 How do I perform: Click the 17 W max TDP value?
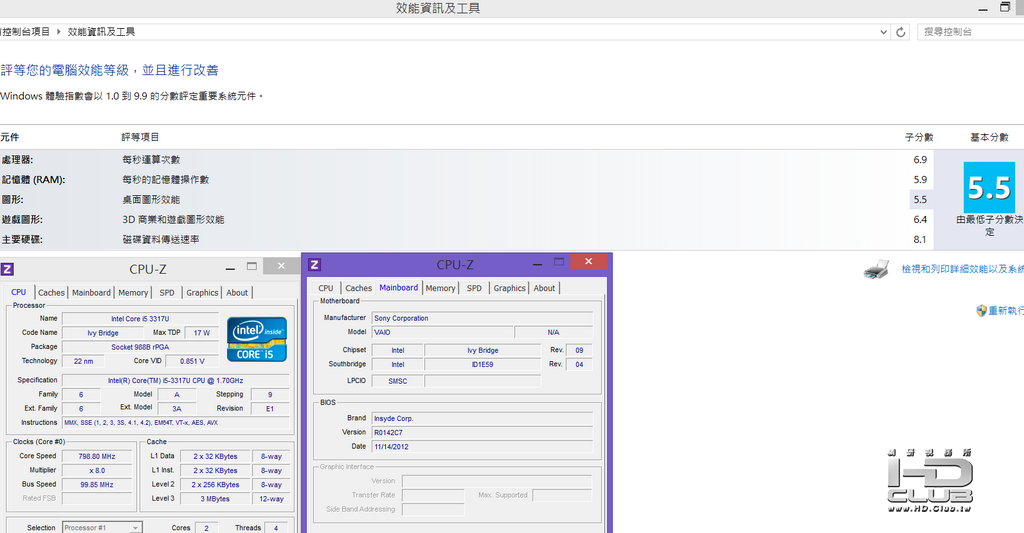click(x=202, y=333)
